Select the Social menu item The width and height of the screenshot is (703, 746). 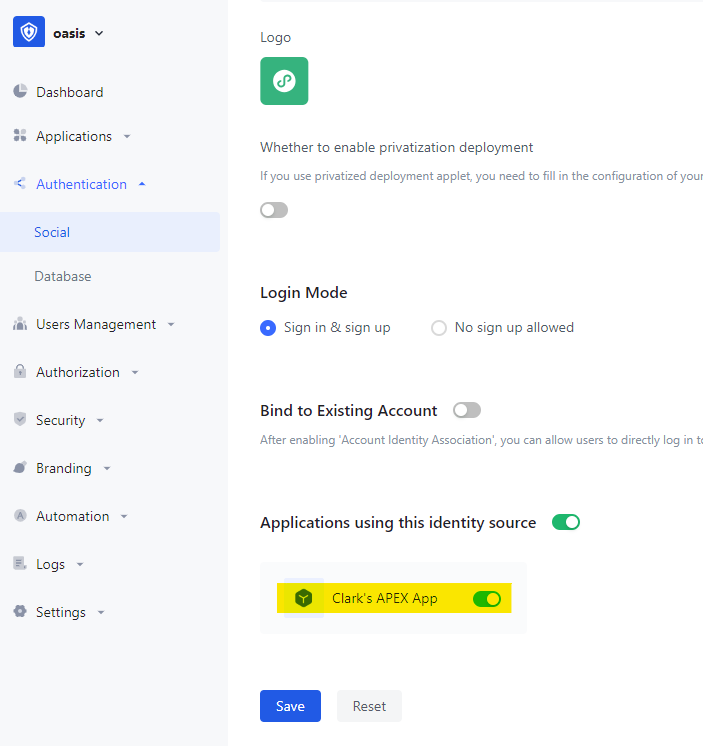tap(52, 232)
